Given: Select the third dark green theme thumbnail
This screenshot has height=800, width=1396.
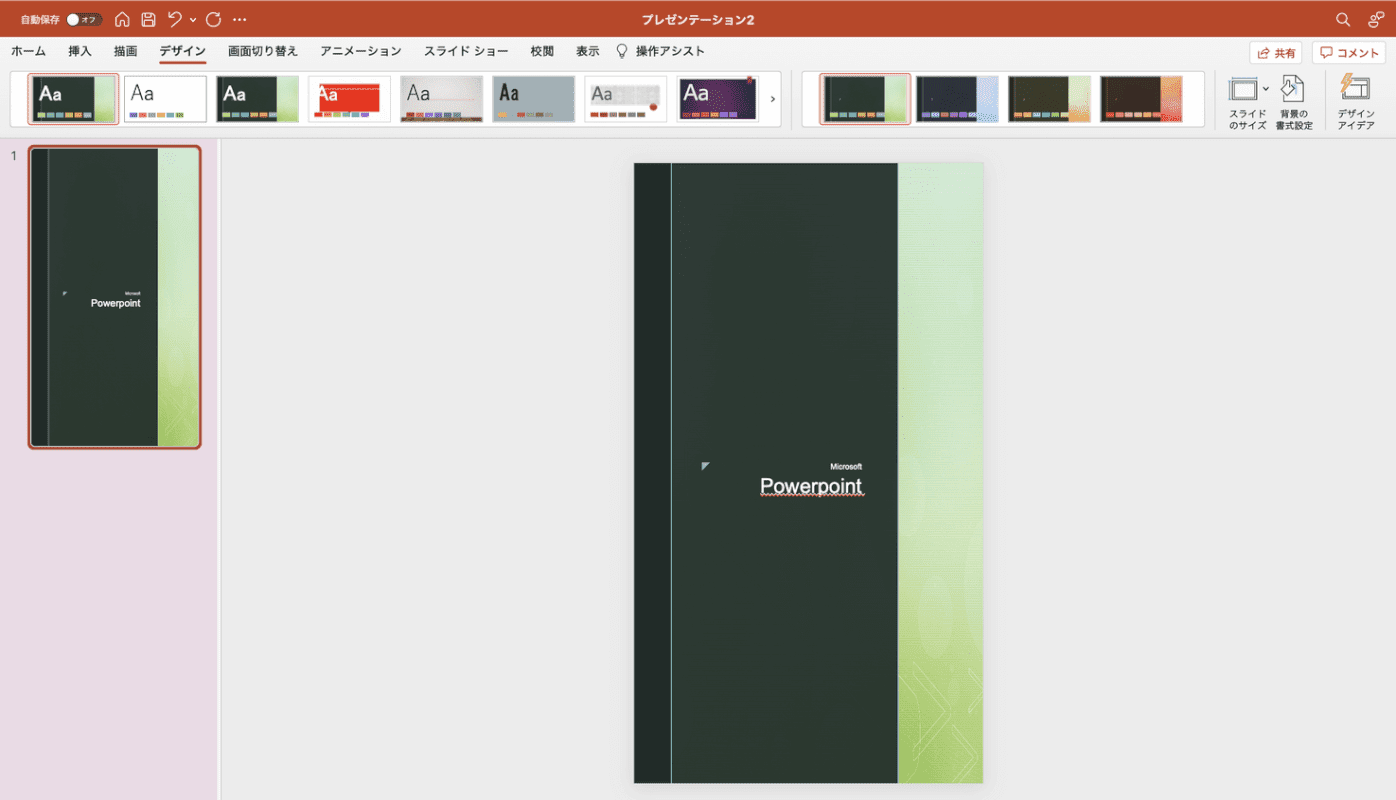Looking at the screenshot, I should [257, 99].
